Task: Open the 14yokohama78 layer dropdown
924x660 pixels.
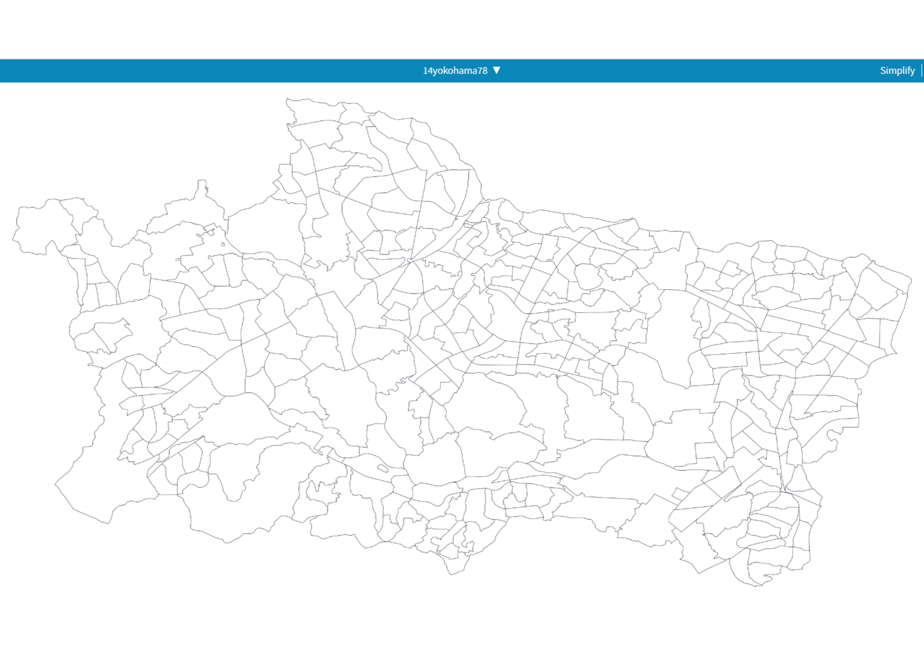Action: pyautogui.click(x=461, y=71)
